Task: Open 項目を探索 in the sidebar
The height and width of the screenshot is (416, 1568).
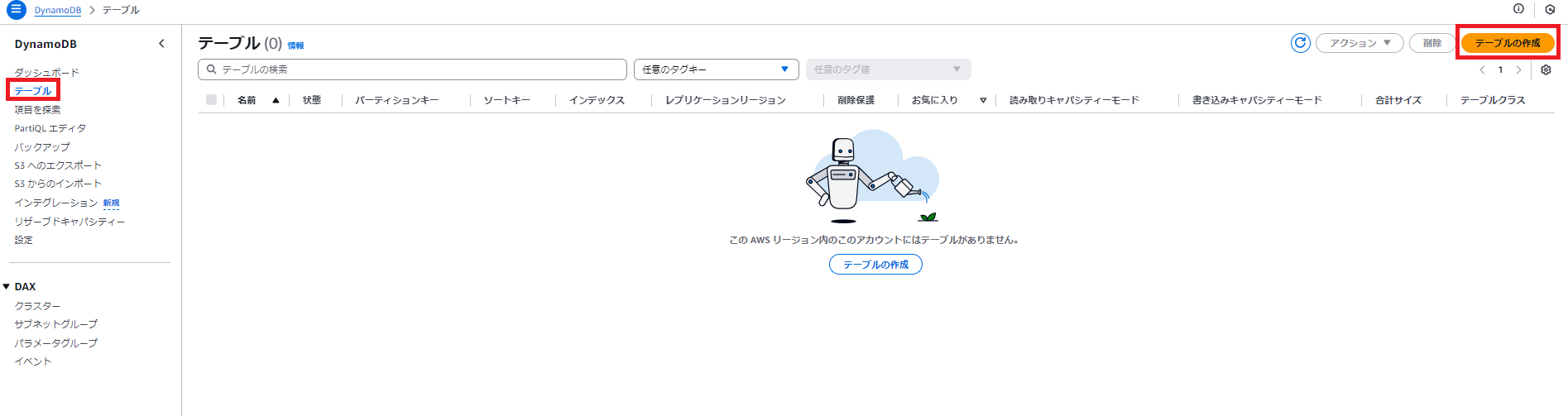Action: pos(37,110)
